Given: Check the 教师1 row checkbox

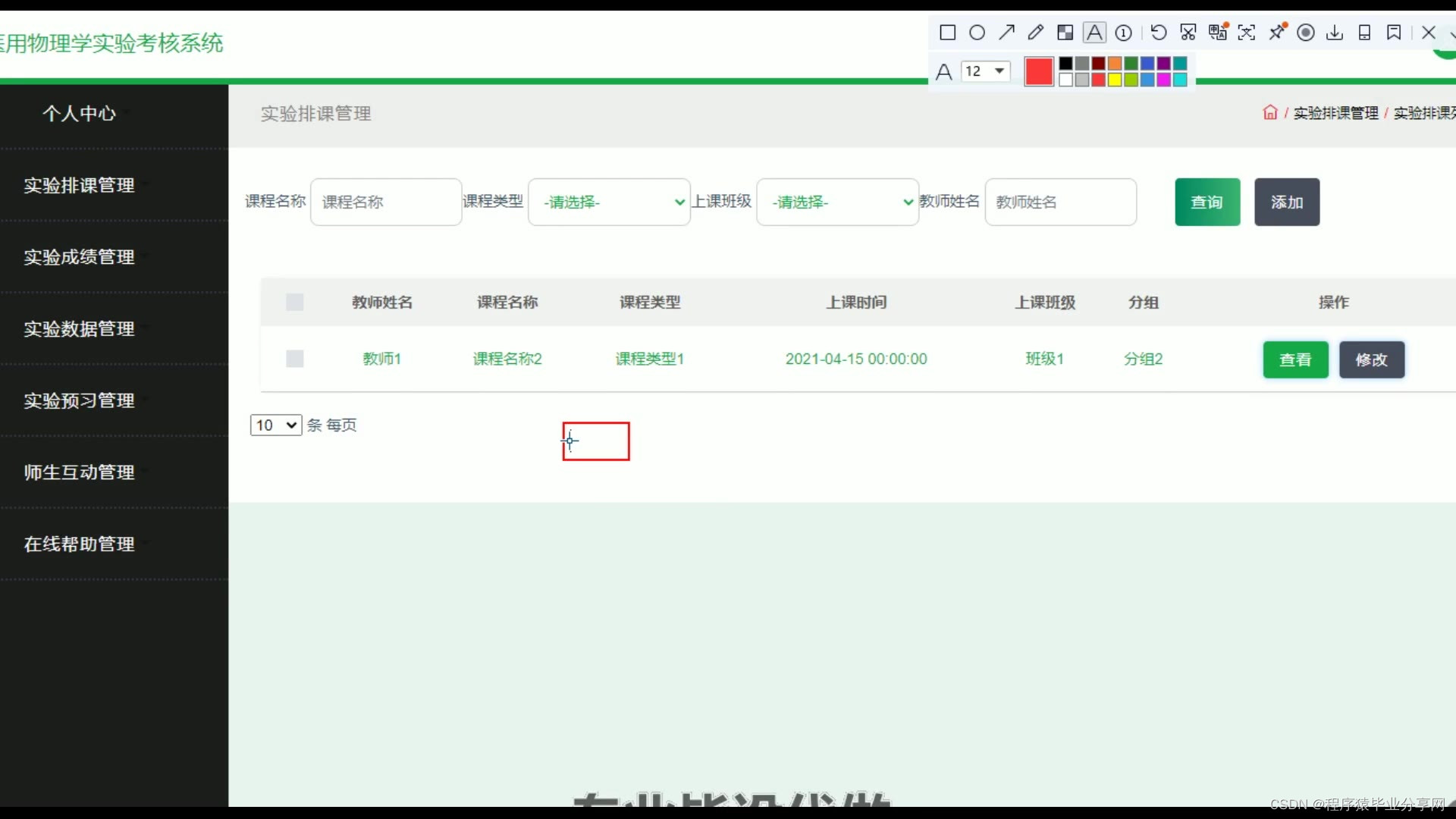Looking at the screenshot, I should 295,359.
